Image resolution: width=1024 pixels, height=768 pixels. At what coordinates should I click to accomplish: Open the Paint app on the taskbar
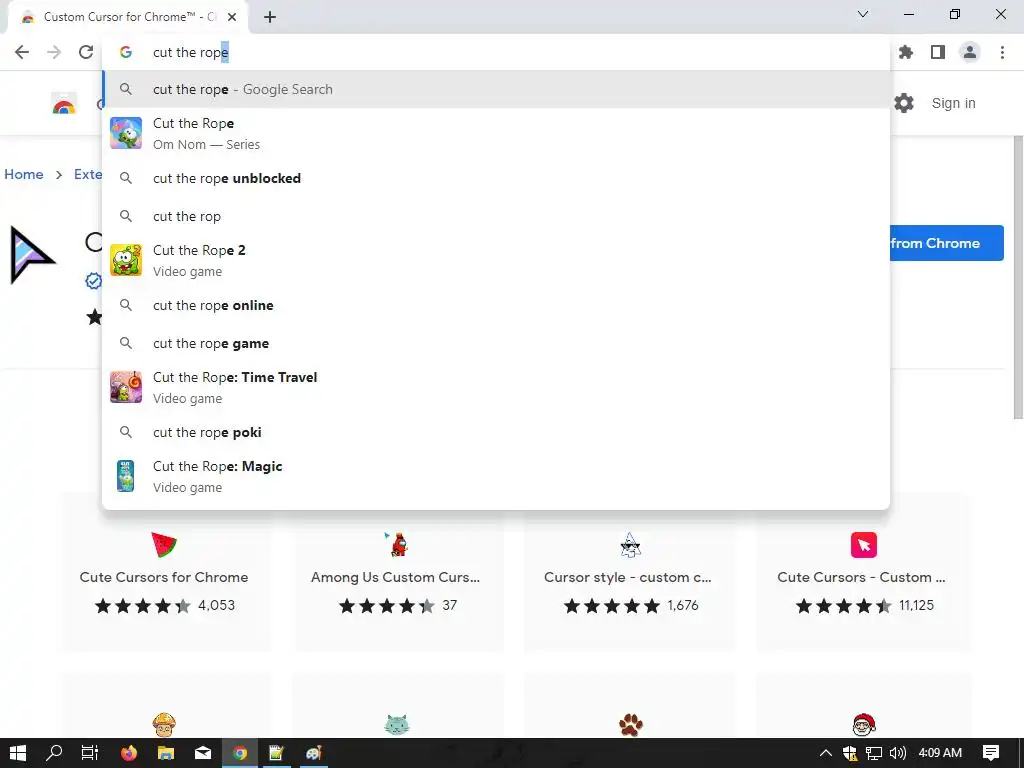click(x=313, y=753)
